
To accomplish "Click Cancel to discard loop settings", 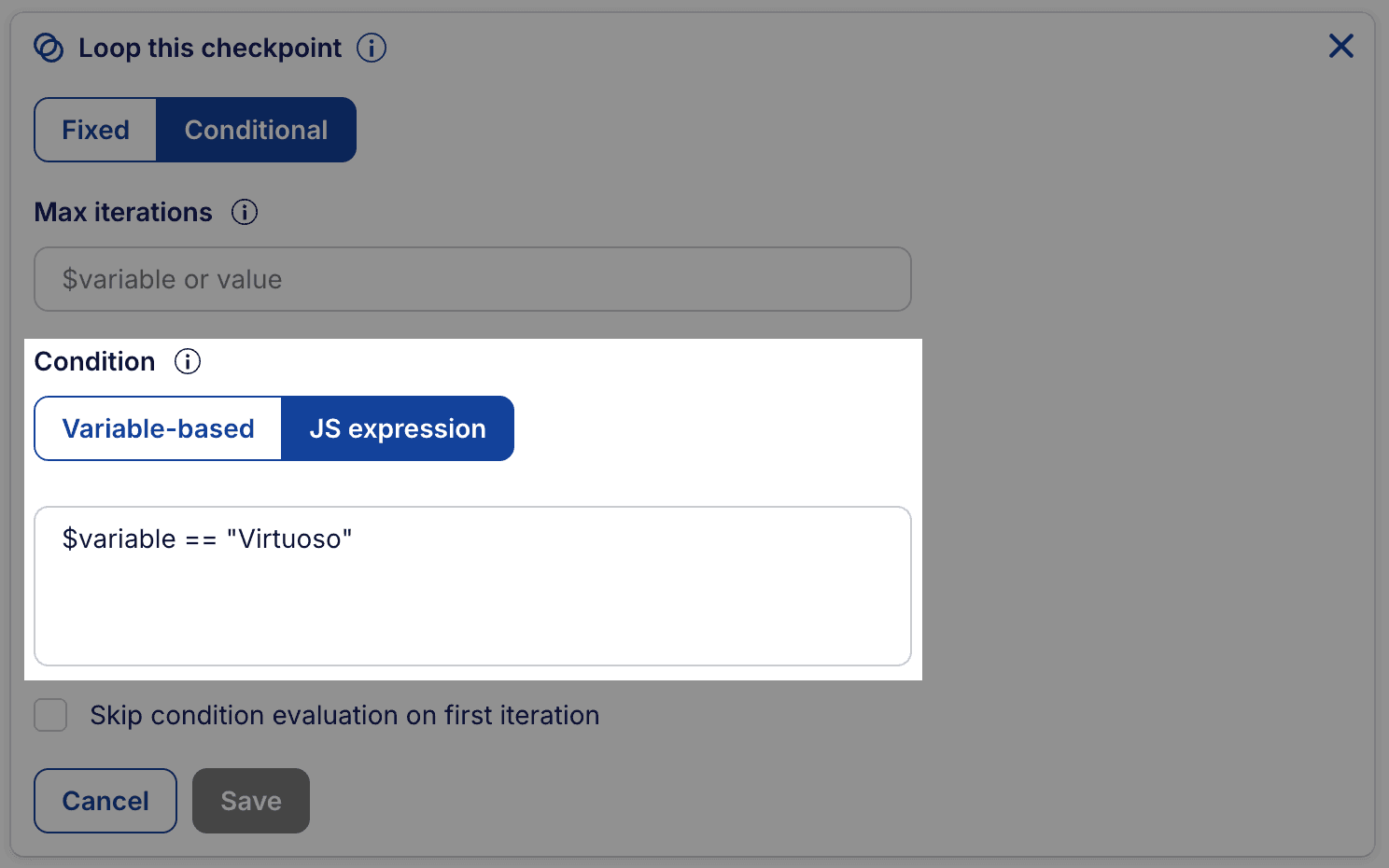I will pyautogui.click(x=105, y=800).
